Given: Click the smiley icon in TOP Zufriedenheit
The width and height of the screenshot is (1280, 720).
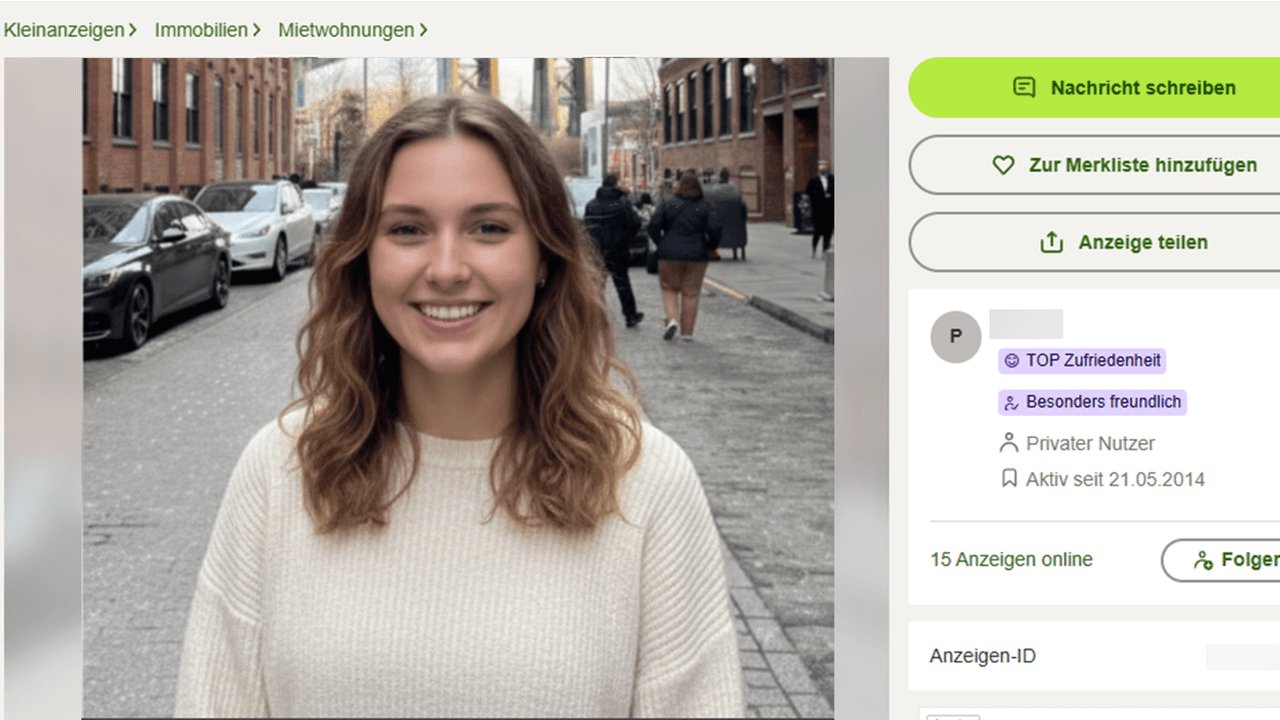Looking at the screenshot, I should pos(1012,362).
